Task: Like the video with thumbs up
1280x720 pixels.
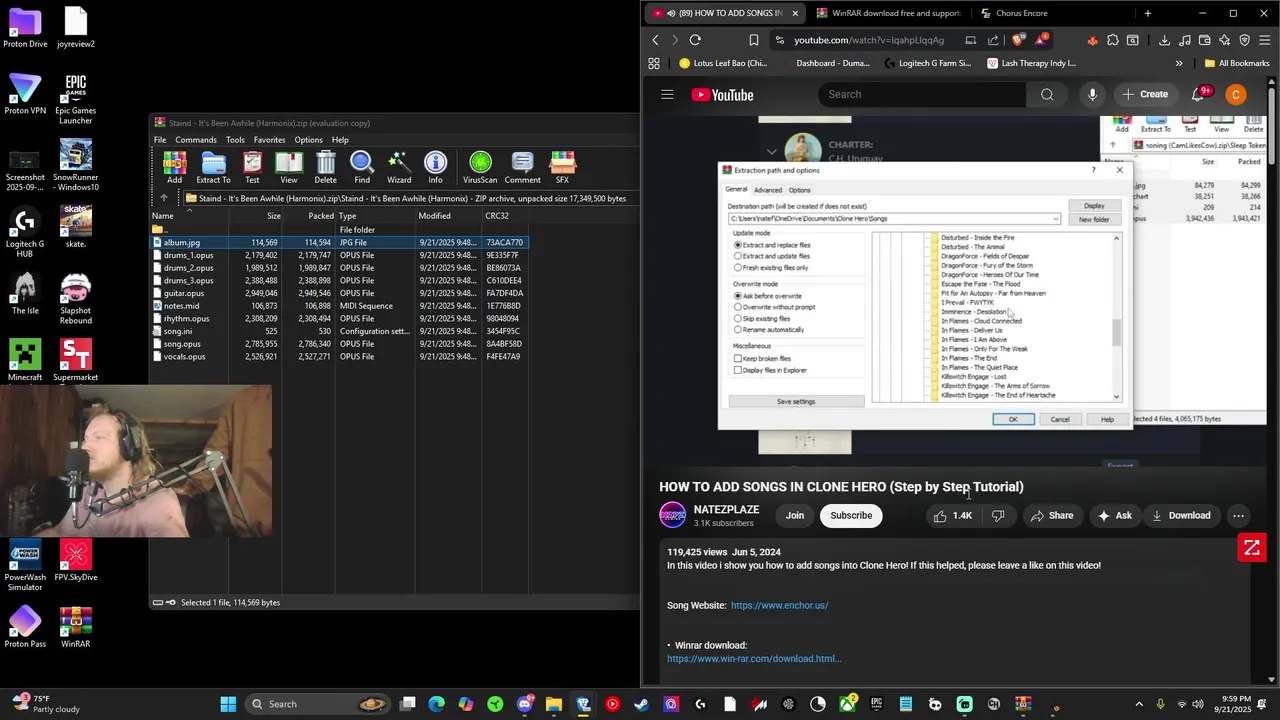Action: 951,516
